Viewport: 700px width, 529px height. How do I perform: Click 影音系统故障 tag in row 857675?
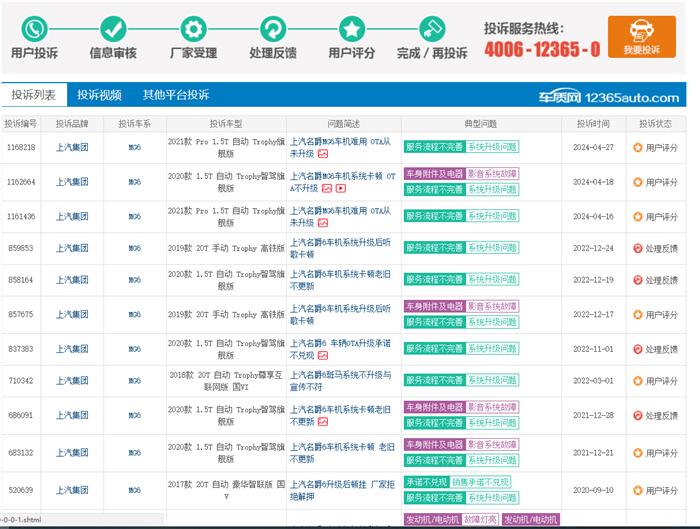[492, 306]
